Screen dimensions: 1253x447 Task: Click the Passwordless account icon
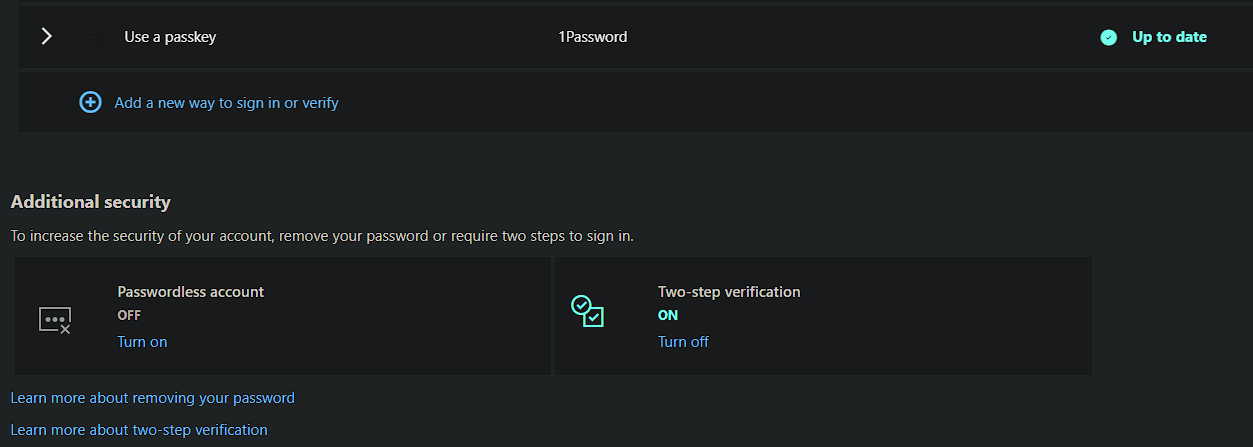[55, 320]
